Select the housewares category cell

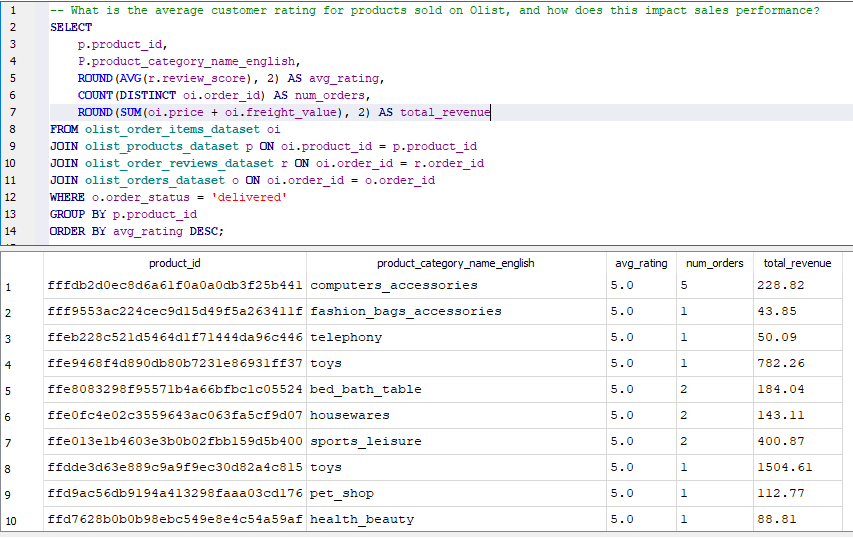(x=456, y=416)
